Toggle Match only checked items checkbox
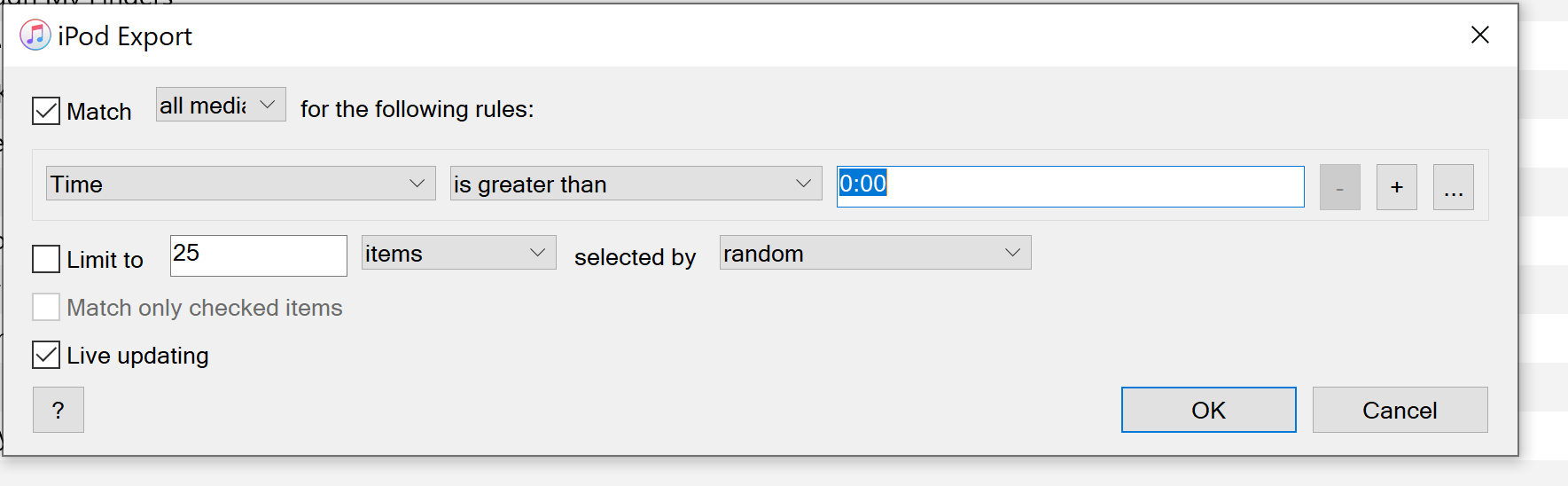This screenshot has height=486, width=1568. click(46, 307)
